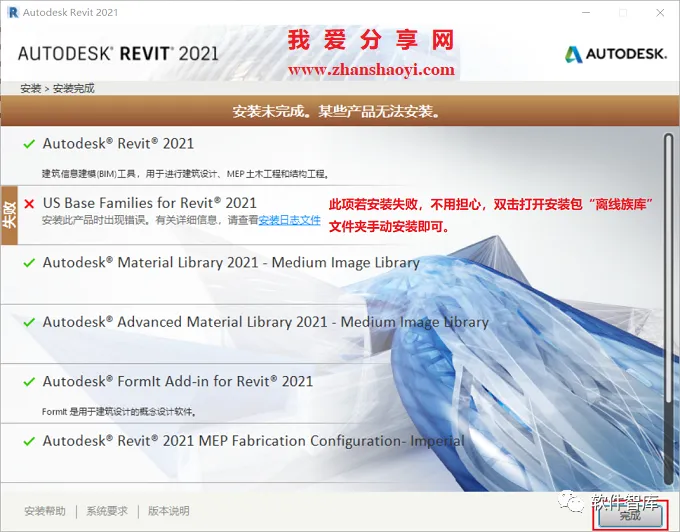Click checkmark beside Advanced Material Library 2021
The width and height of the screenshot is (680, 532).
pos(29,322)
